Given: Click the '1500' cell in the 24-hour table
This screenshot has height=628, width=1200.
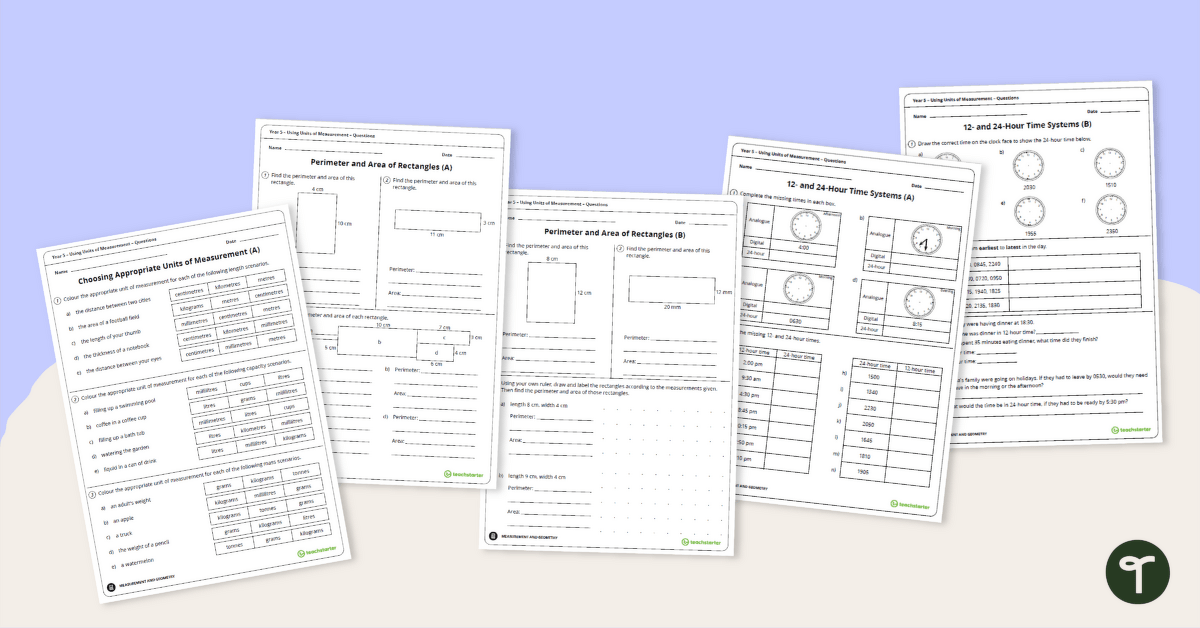Looking at the screenshot, I should [x=872, y=378].
